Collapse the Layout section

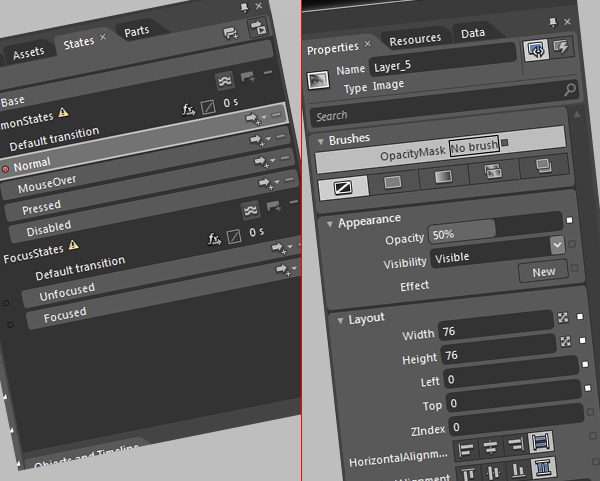340,321
